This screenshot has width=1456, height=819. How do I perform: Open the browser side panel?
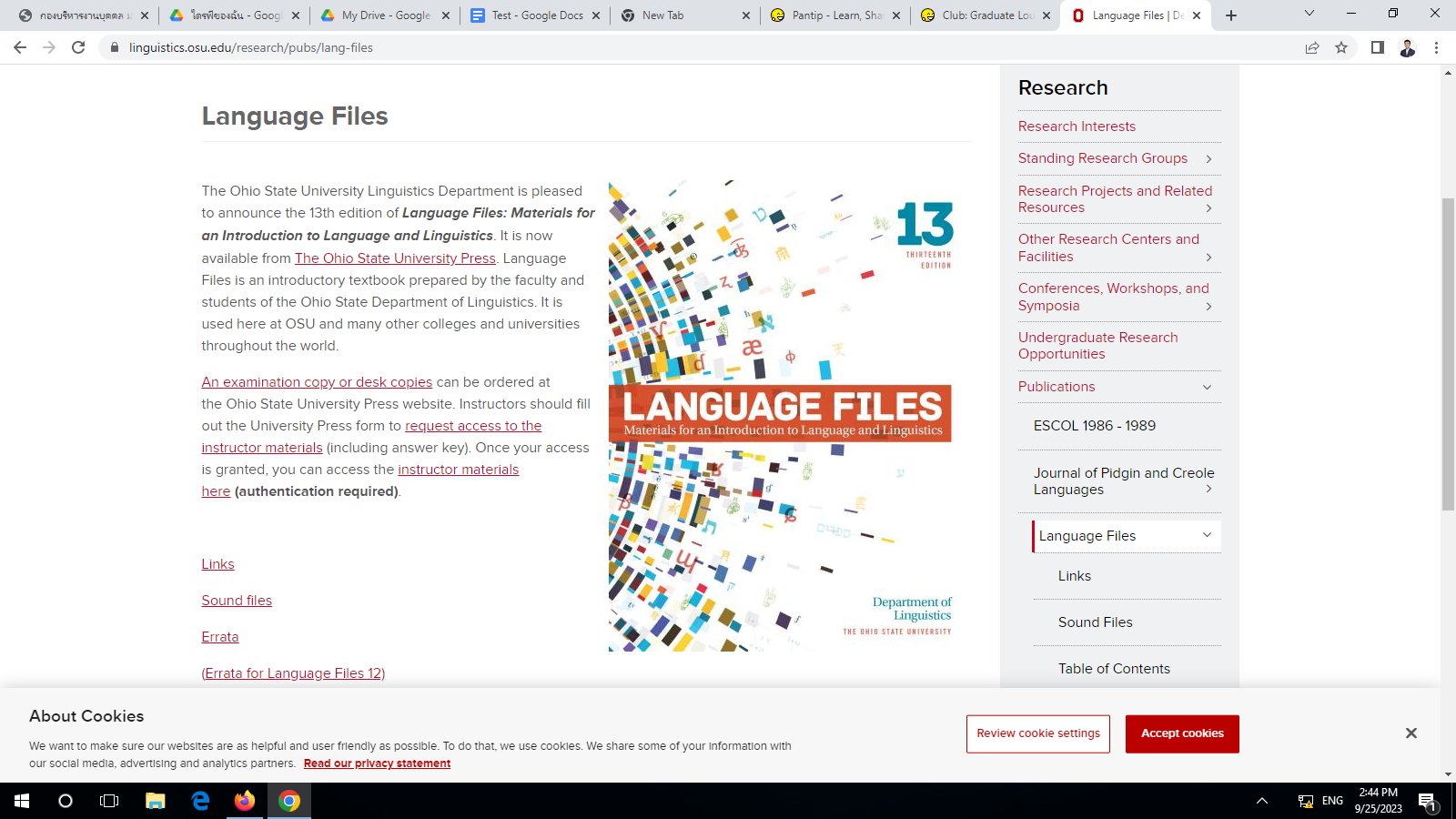[x=1378, y=47]
